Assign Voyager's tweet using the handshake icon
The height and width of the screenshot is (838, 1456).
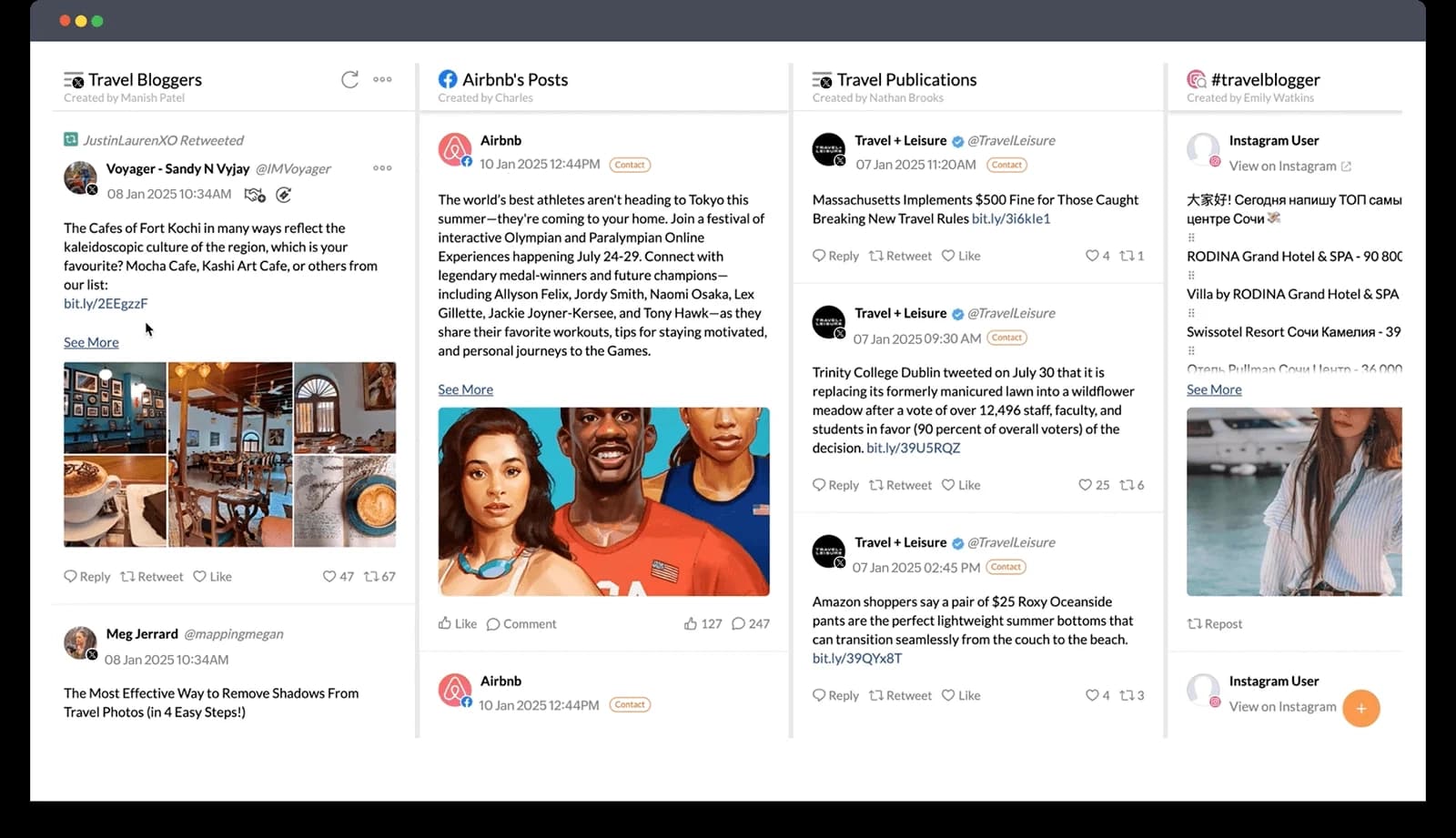point(255,194)
